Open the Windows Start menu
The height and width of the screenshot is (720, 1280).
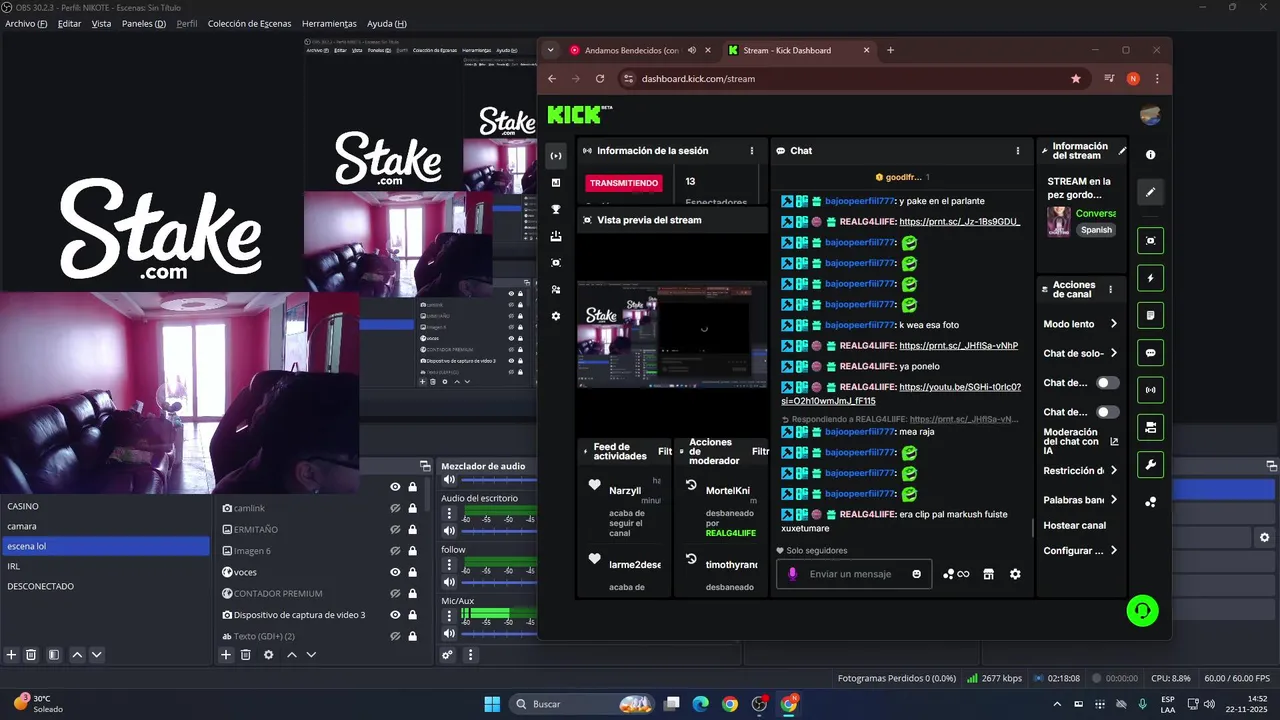(x=492, y=704)
